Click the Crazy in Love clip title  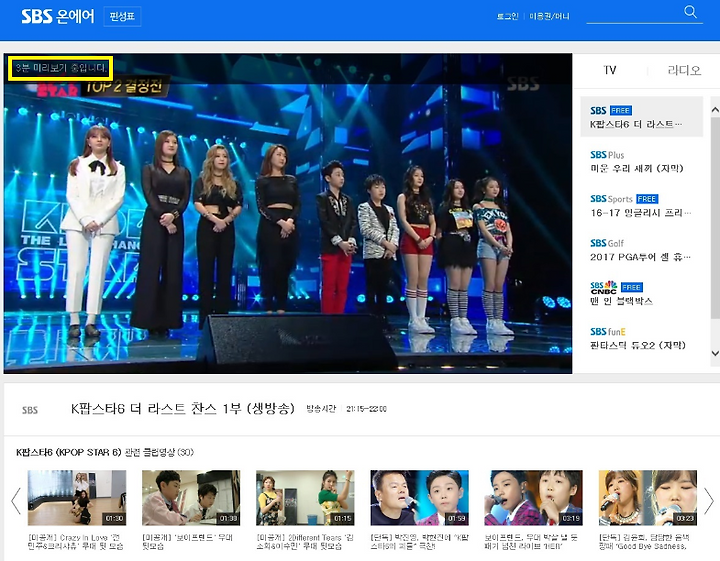[75, 542]
